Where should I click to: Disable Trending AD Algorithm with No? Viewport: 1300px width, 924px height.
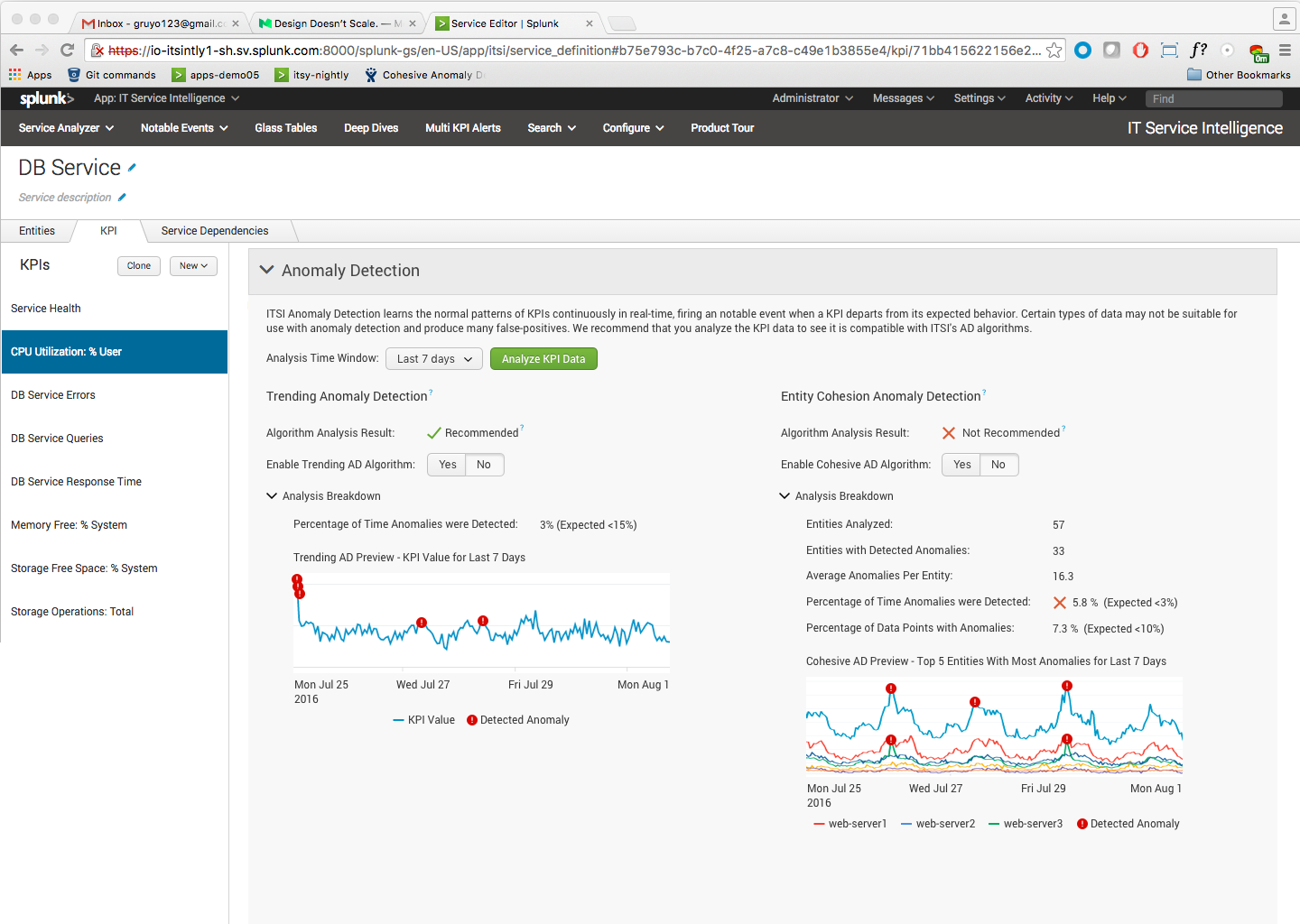[x=484, y=465]
